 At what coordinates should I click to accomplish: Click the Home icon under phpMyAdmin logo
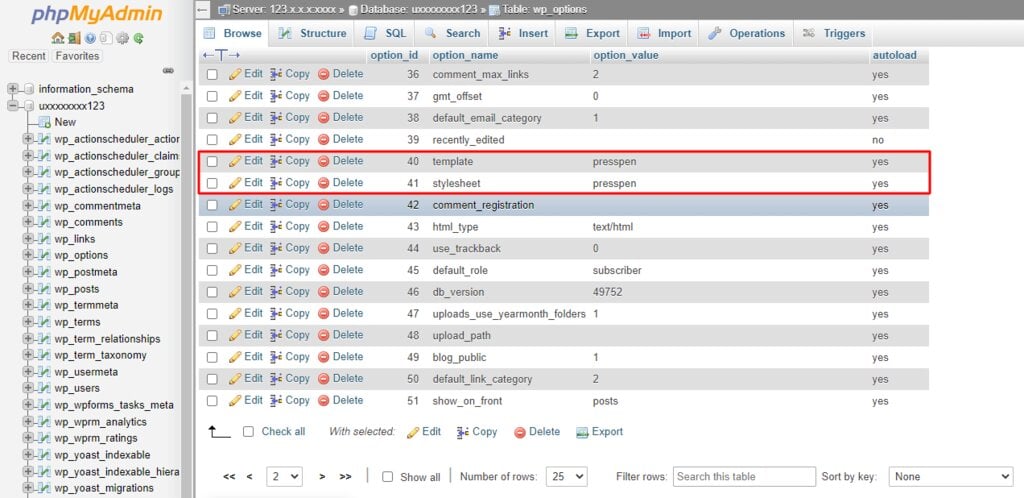point(58,38)
